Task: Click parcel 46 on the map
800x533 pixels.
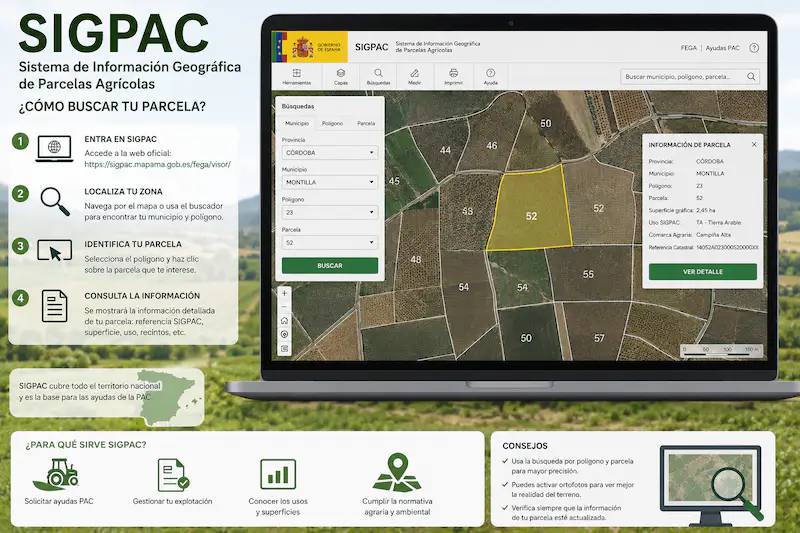Action: 491,145
